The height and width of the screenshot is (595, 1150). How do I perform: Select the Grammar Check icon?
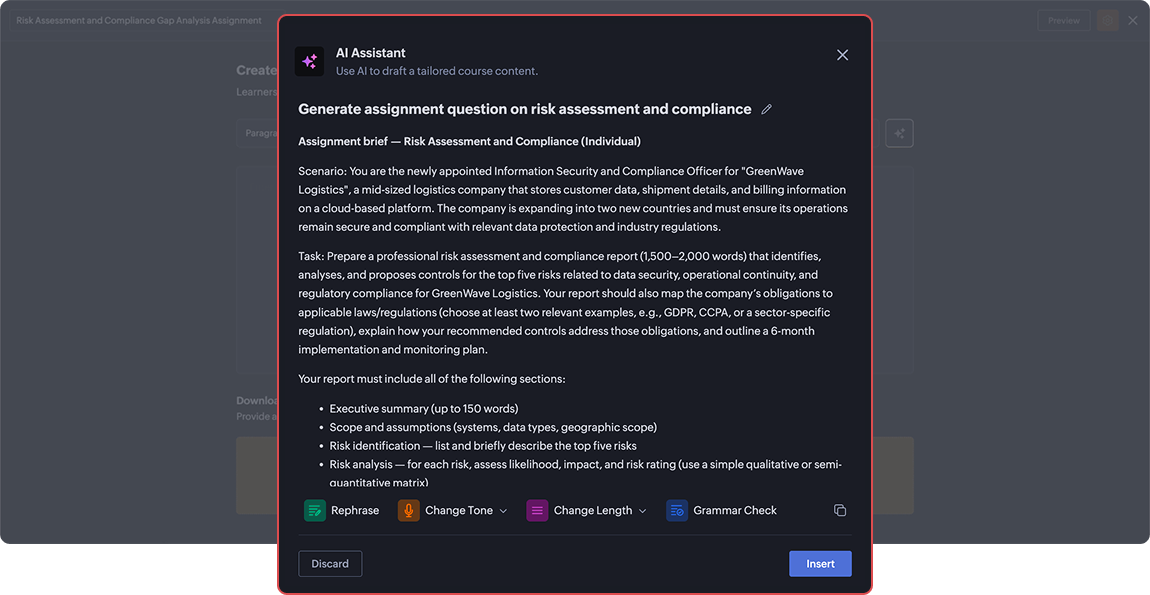click(x=676, y=510)
